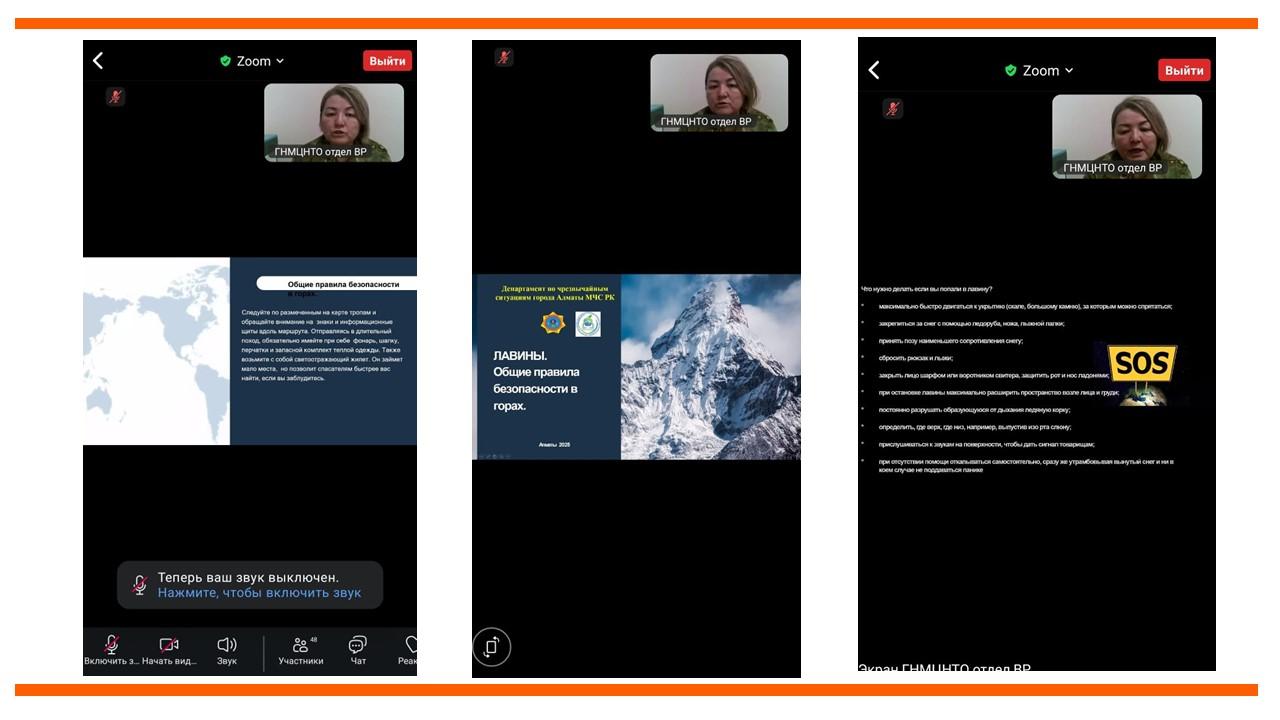Click the back arrow in right screenshot
Viewport: 1280px width, 720px height.
click(x=874, y=70)
